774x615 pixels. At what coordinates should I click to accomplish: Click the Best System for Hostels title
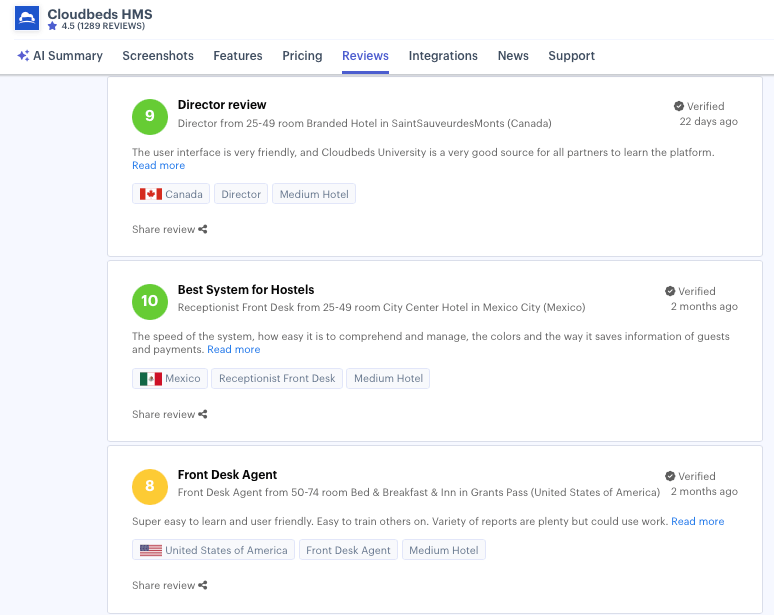pos(246,290)
